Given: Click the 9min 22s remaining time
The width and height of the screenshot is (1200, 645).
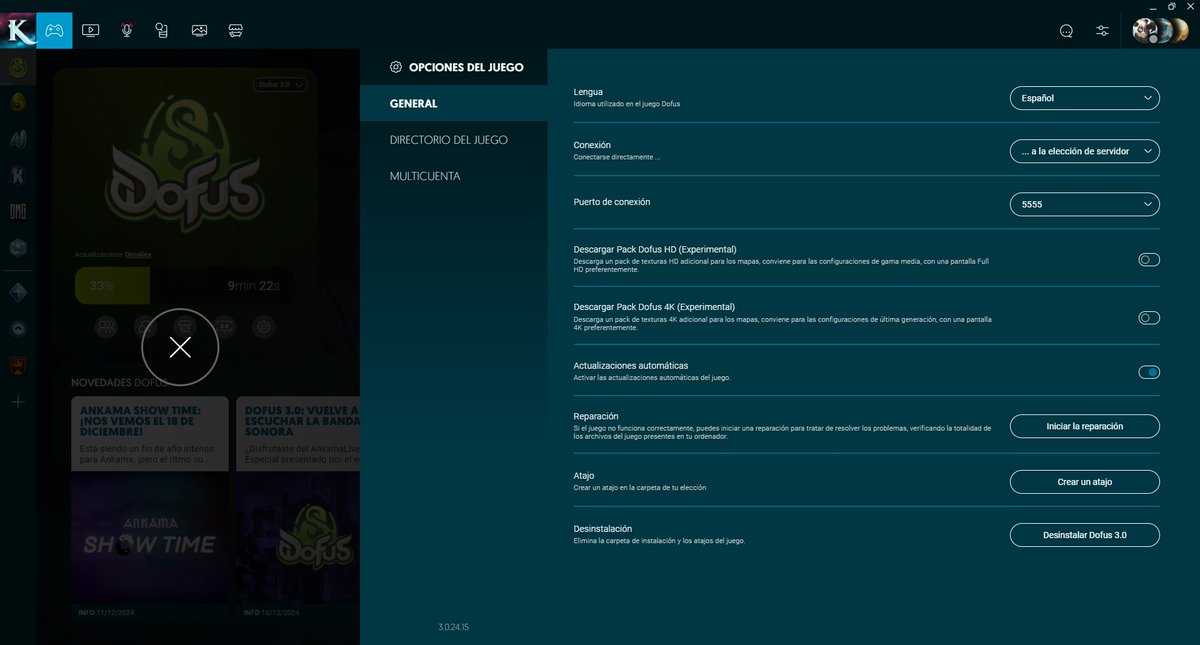Looking at the screenshot, I should pos(254,286).
